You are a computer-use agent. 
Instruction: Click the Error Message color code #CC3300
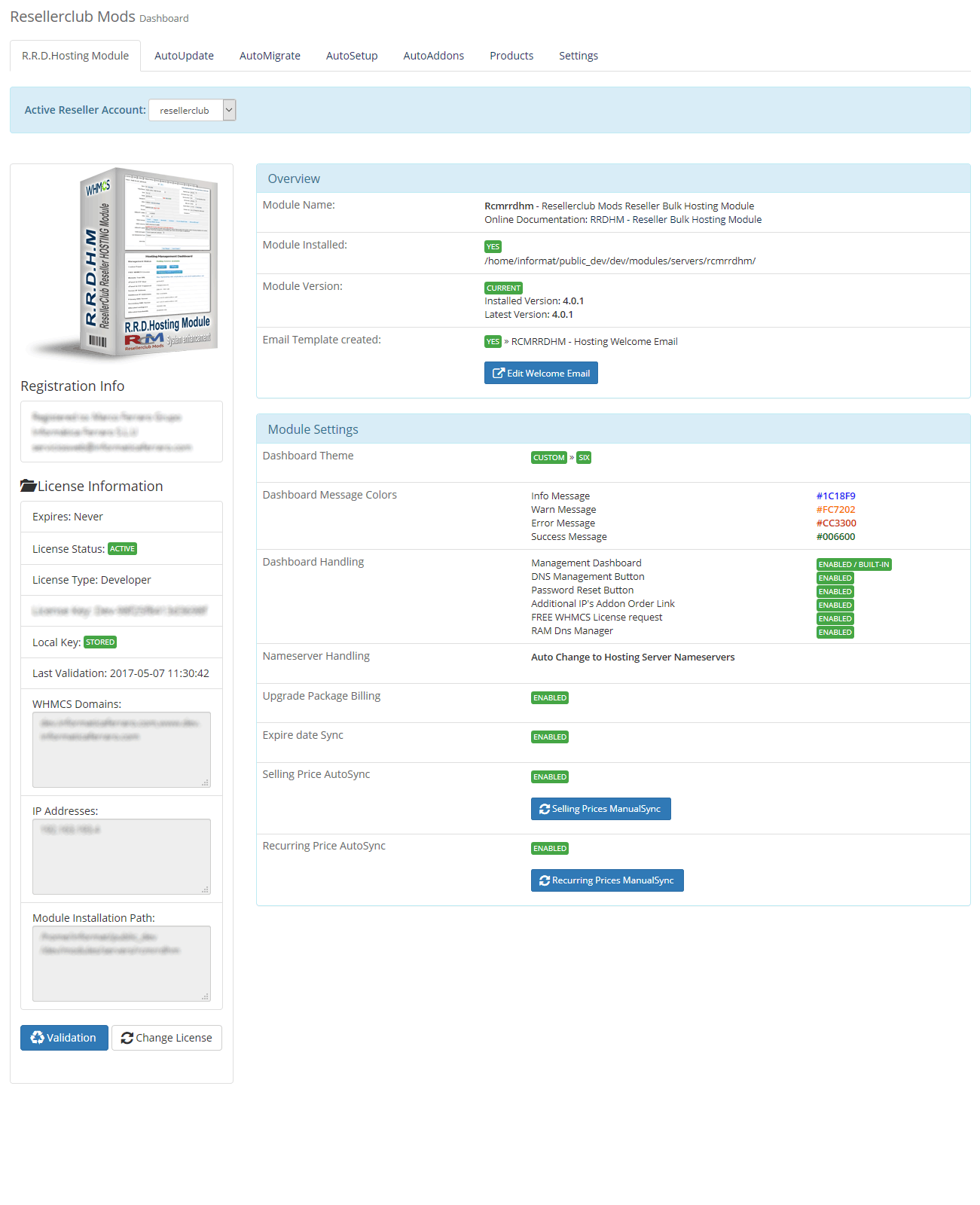(836, 523)
